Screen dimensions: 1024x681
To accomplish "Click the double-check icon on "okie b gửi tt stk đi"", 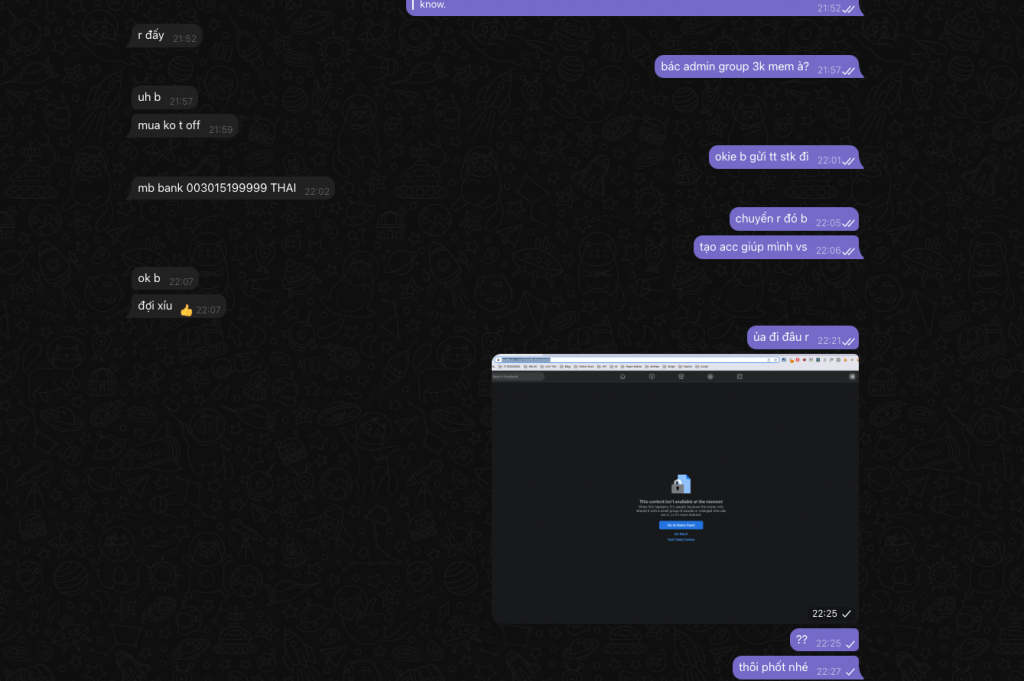I will tap(848, 161).
